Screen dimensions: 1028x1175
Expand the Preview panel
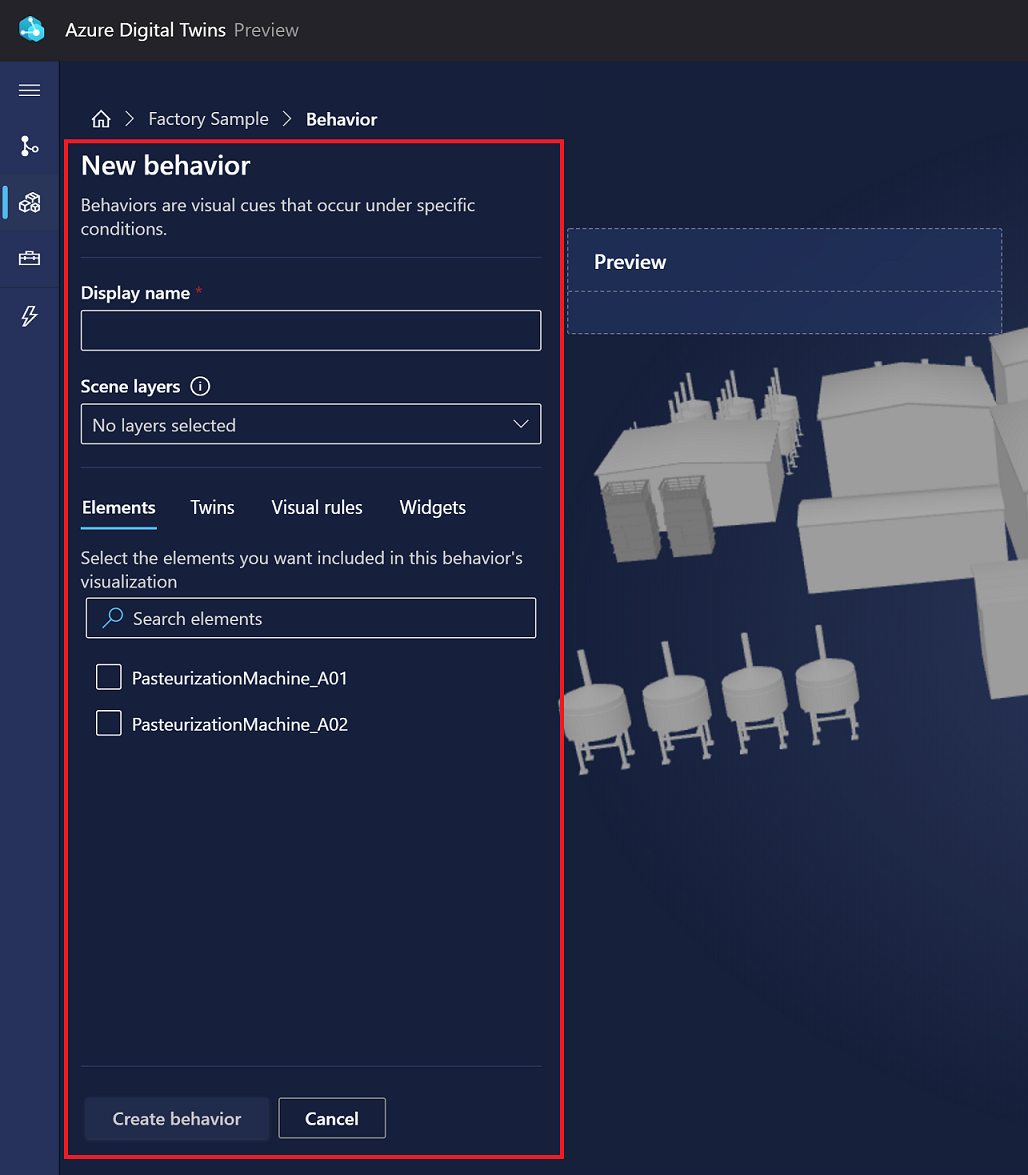(630, 262)
